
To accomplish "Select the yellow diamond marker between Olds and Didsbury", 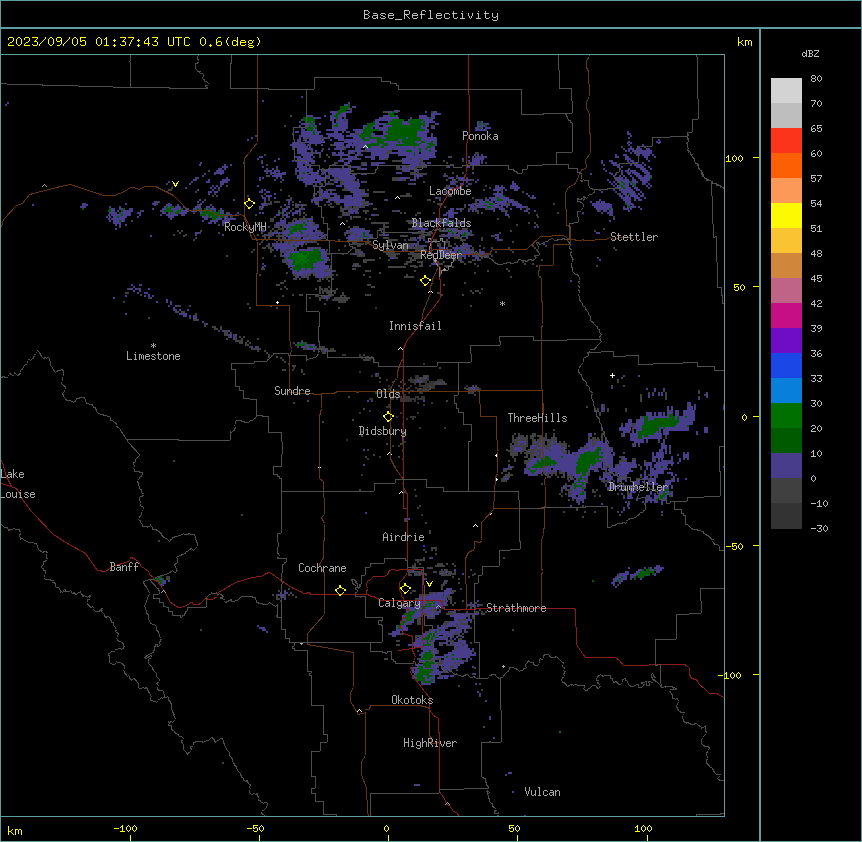I will point(388,416).
